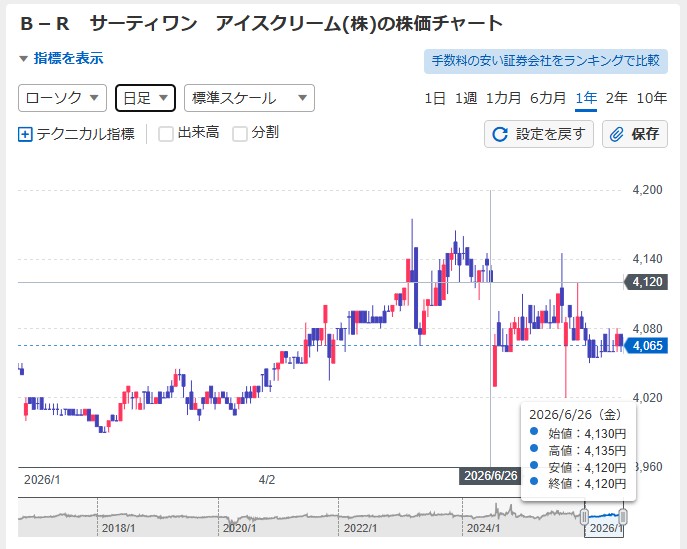Click the chart title heading
The height and width of the screenshot is (549, 687).
coord(261,24)
